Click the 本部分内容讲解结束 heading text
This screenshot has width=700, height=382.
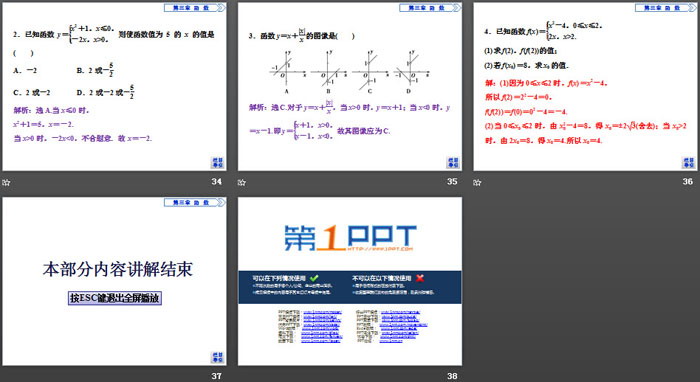click(x=117, y=269)
